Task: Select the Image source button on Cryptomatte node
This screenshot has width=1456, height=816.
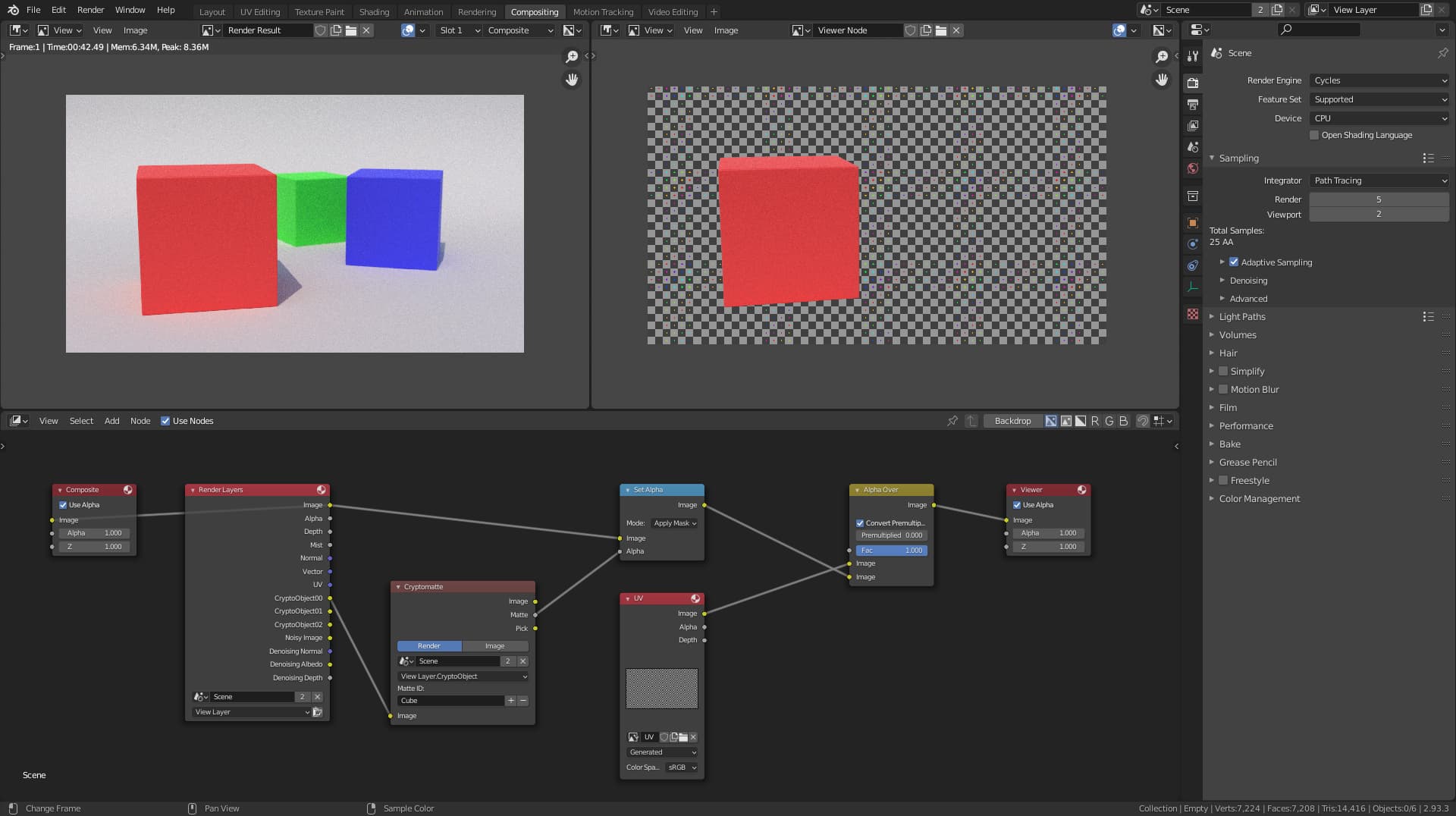Action: click(x=495, y=646)
